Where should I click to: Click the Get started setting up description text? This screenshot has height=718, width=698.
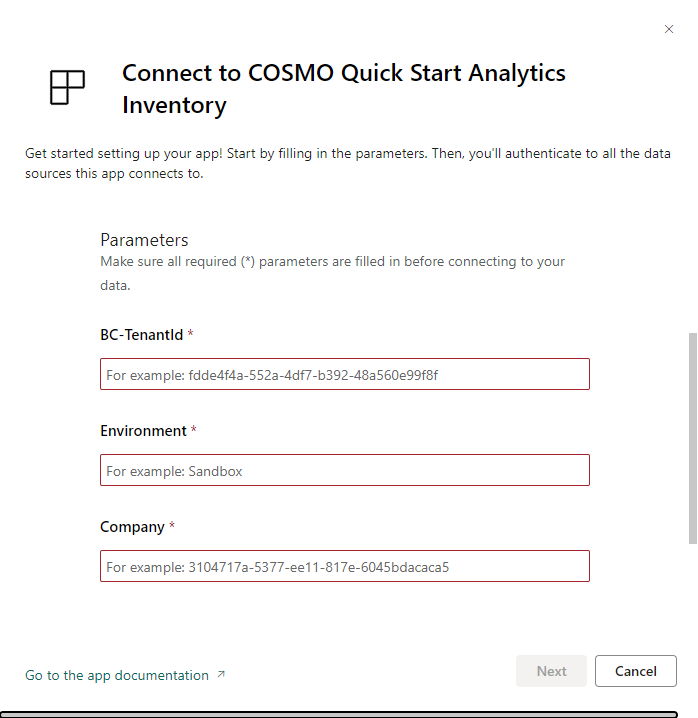[347, 164]
